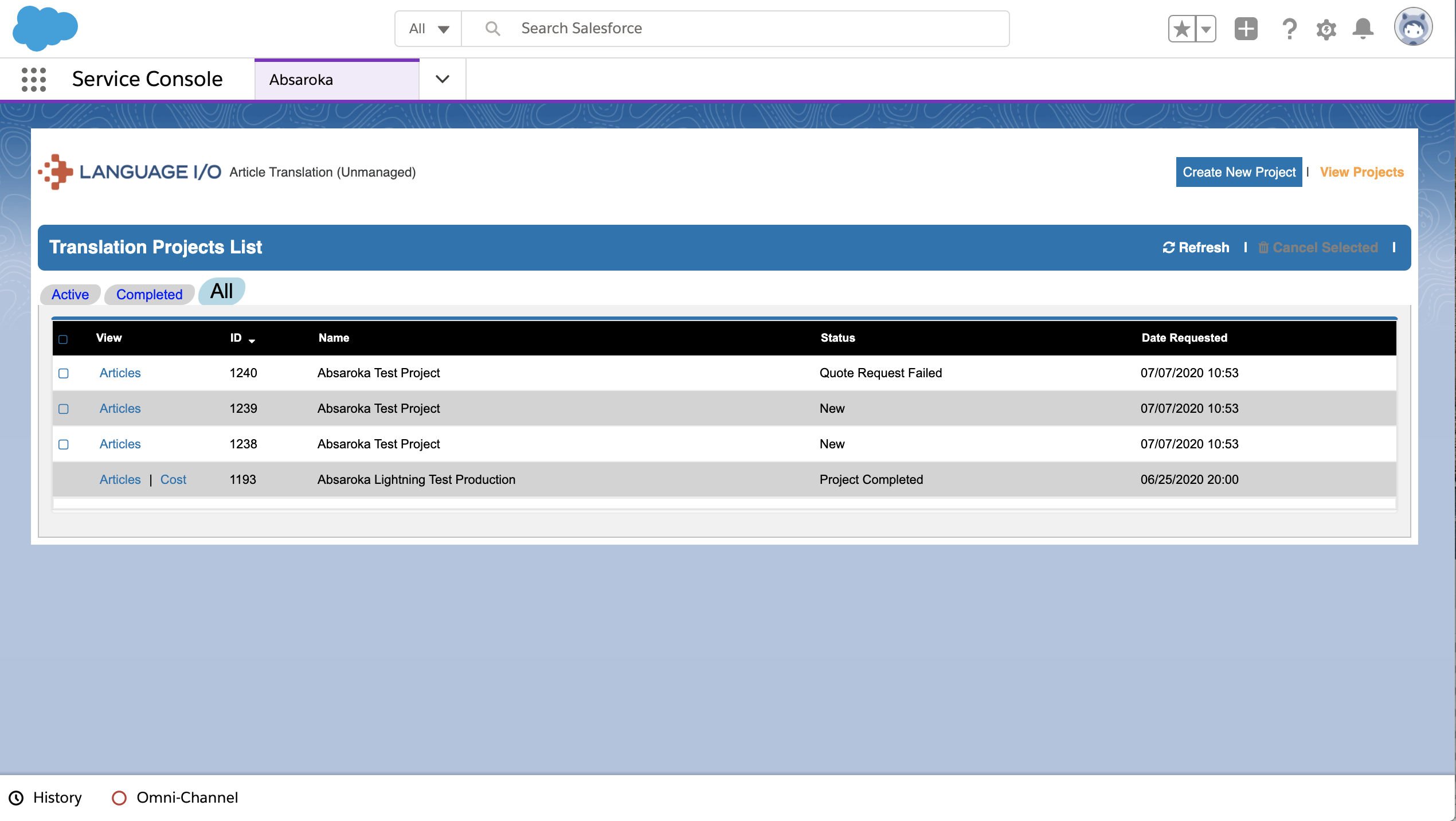
Task: Open the notifications bell
Action: coord(1363,29)
